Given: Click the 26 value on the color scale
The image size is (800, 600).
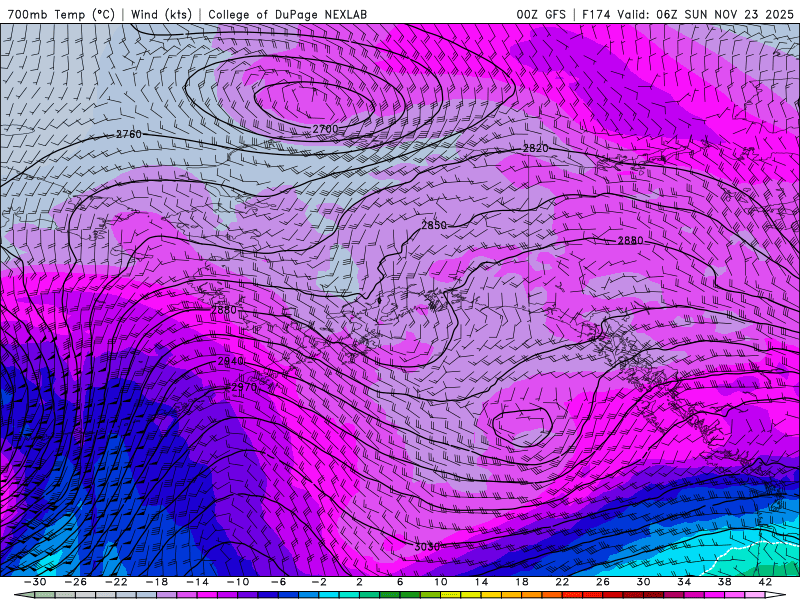Looking at the screenshot, I should (x=602, y=582).
